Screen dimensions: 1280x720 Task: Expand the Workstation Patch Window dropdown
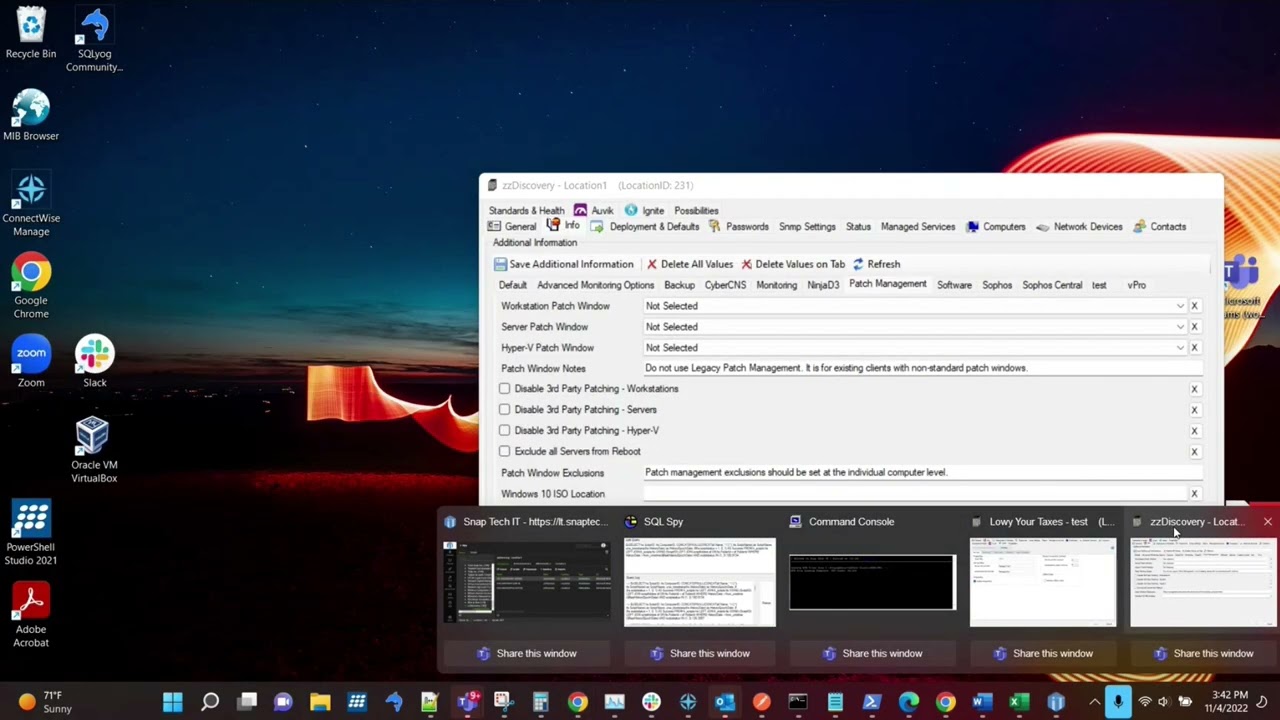pyautogui.click(x=1180, y=306)
